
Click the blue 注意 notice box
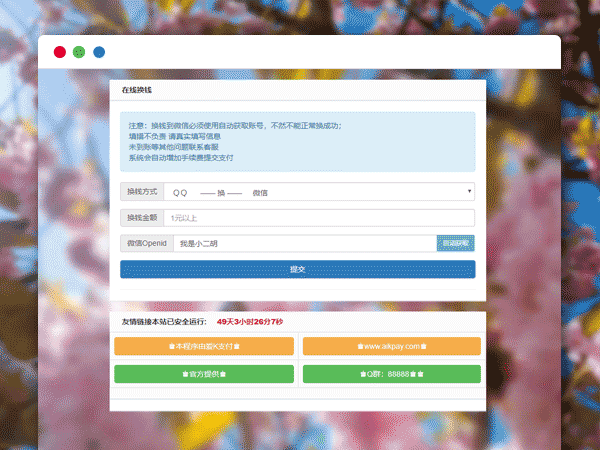297,142
